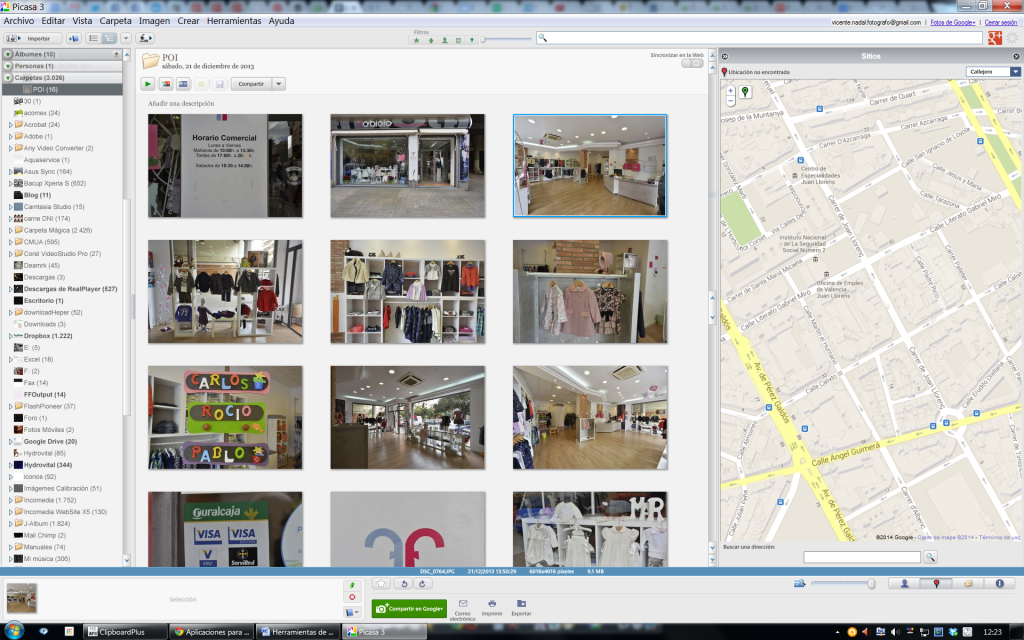Adjust the date range filter slider
The image size is (1024, 640).
point(506,40)
